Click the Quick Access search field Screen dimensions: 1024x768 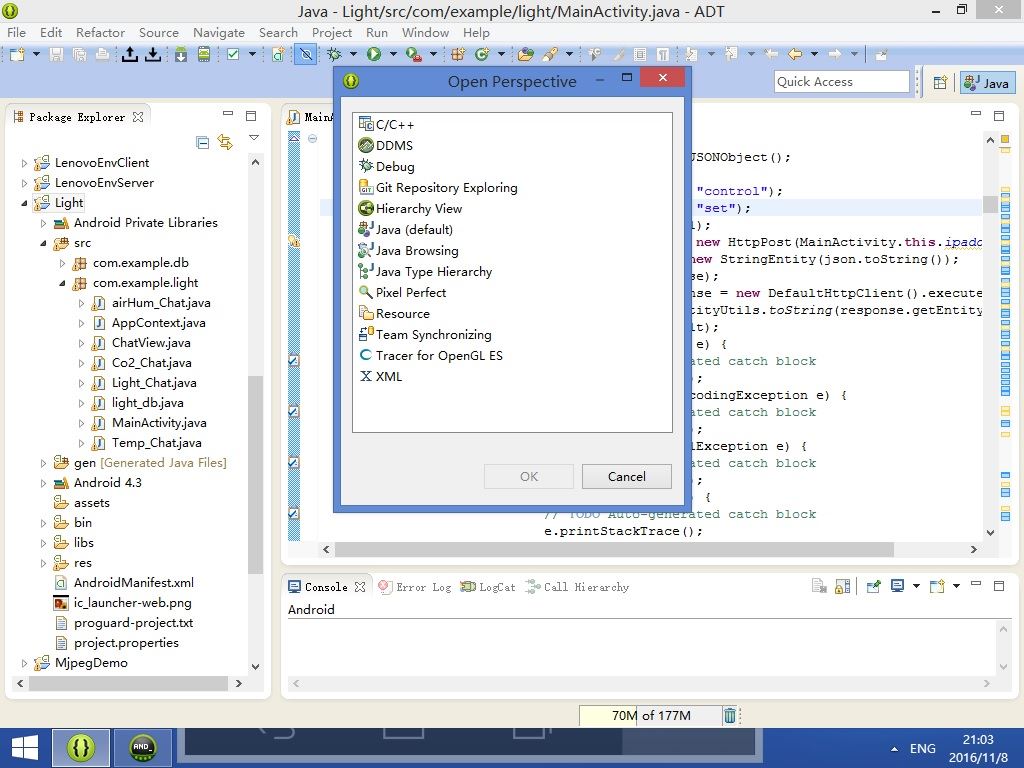(842, 82)
